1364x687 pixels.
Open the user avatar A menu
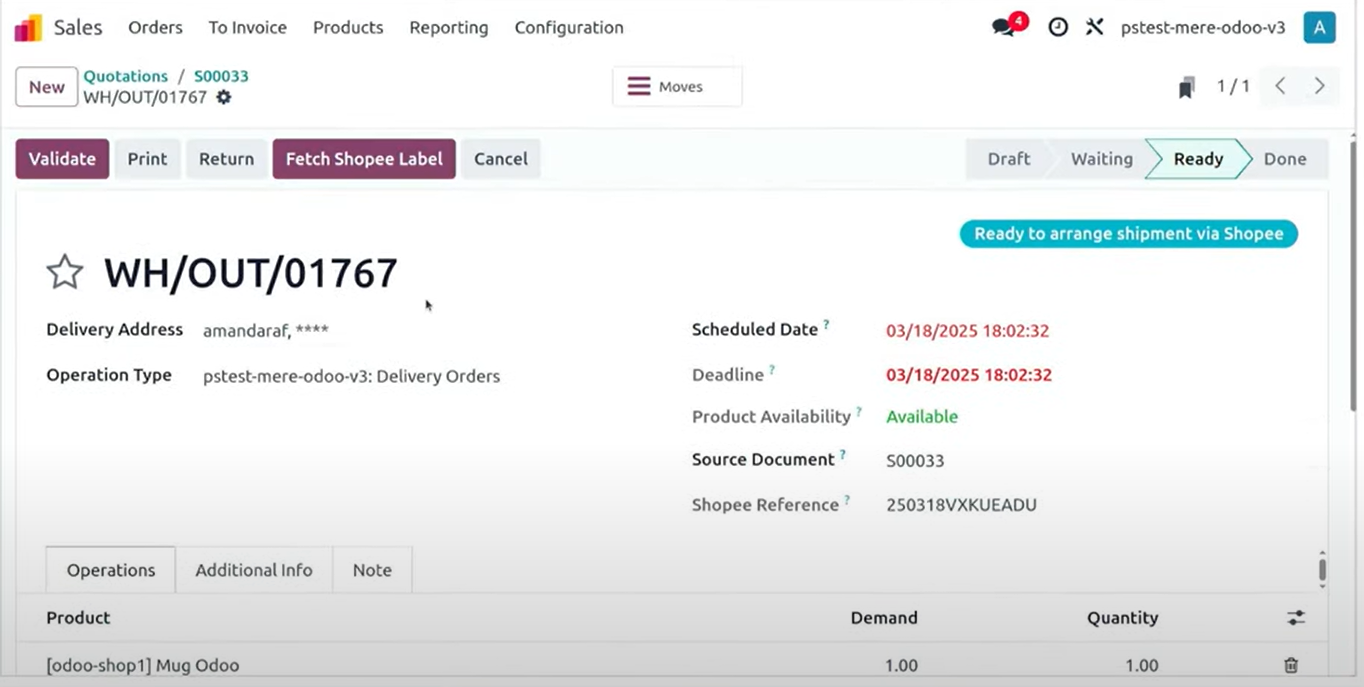pos(1319,27)
